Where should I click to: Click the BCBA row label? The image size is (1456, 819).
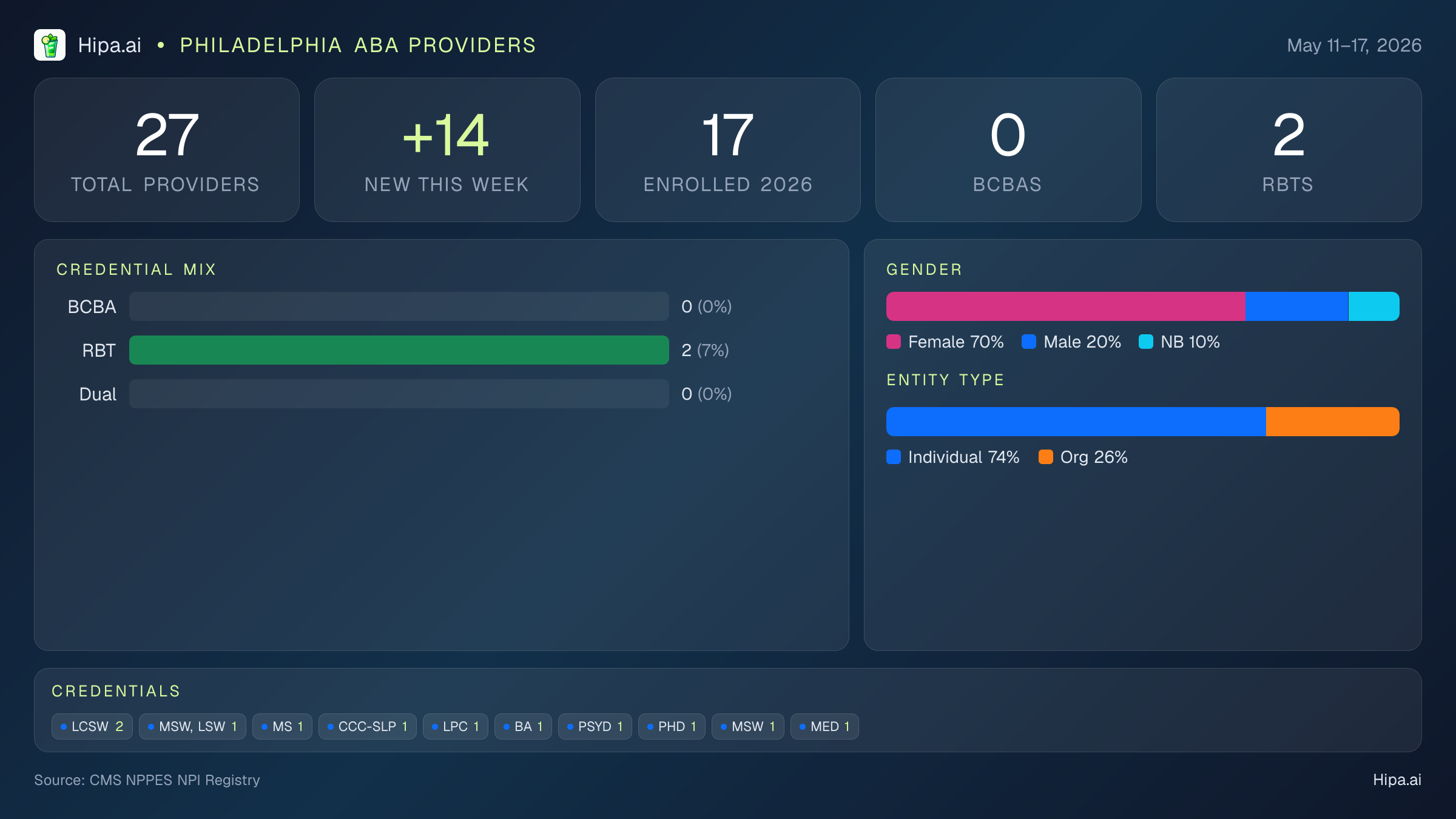click(x=92, y=306)
